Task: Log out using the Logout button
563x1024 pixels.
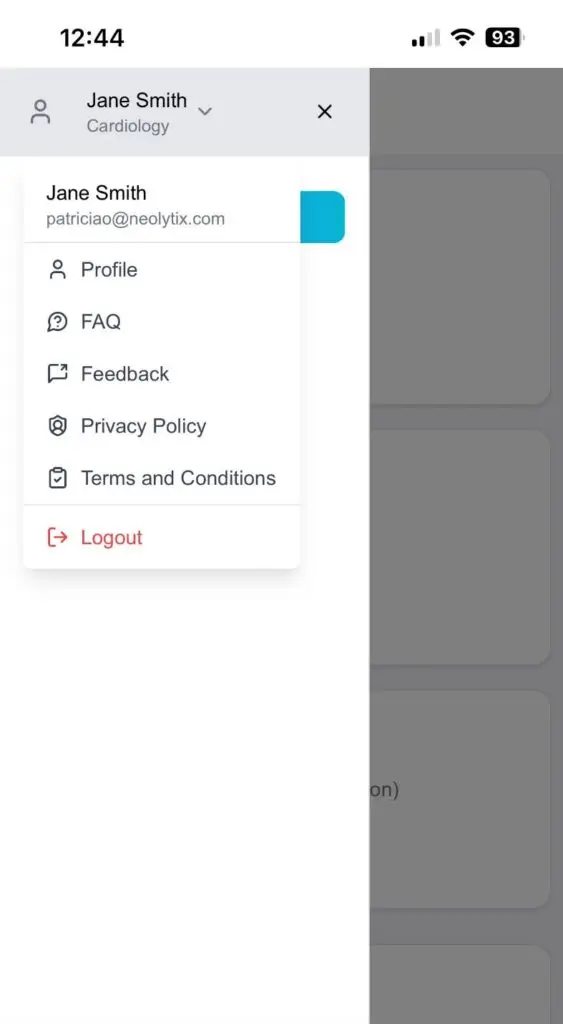Action: click(x=162, y=537)
